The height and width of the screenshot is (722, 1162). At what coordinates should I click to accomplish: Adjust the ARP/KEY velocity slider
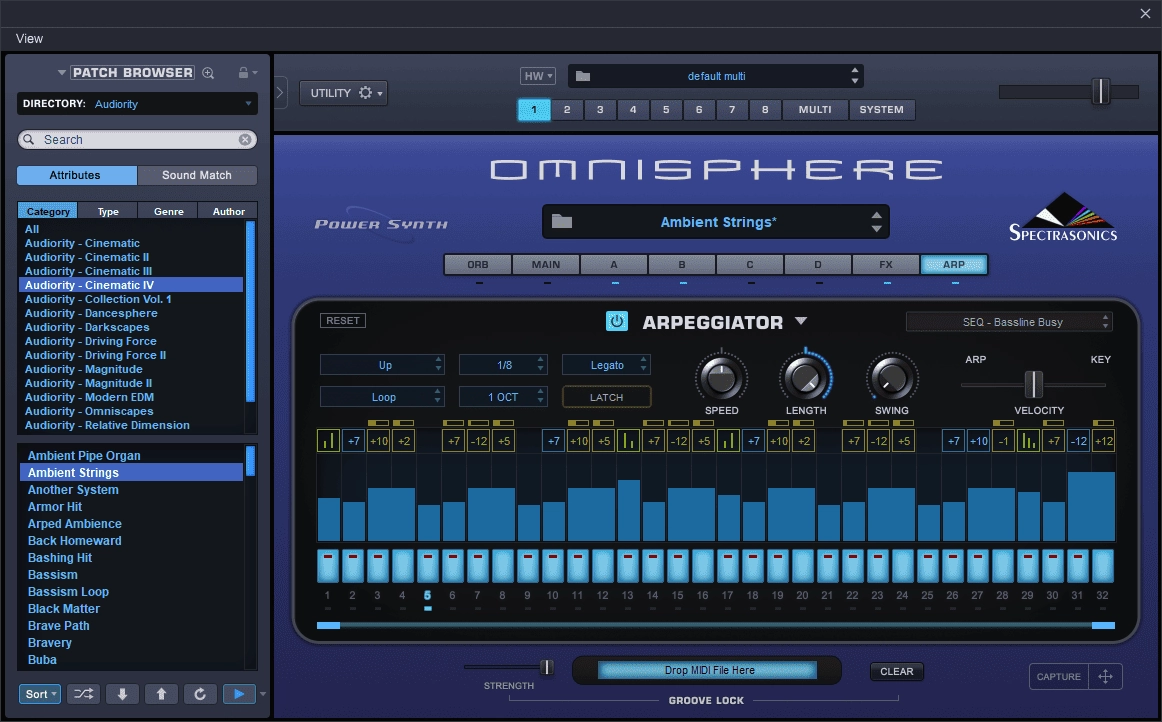point(1033,385)
